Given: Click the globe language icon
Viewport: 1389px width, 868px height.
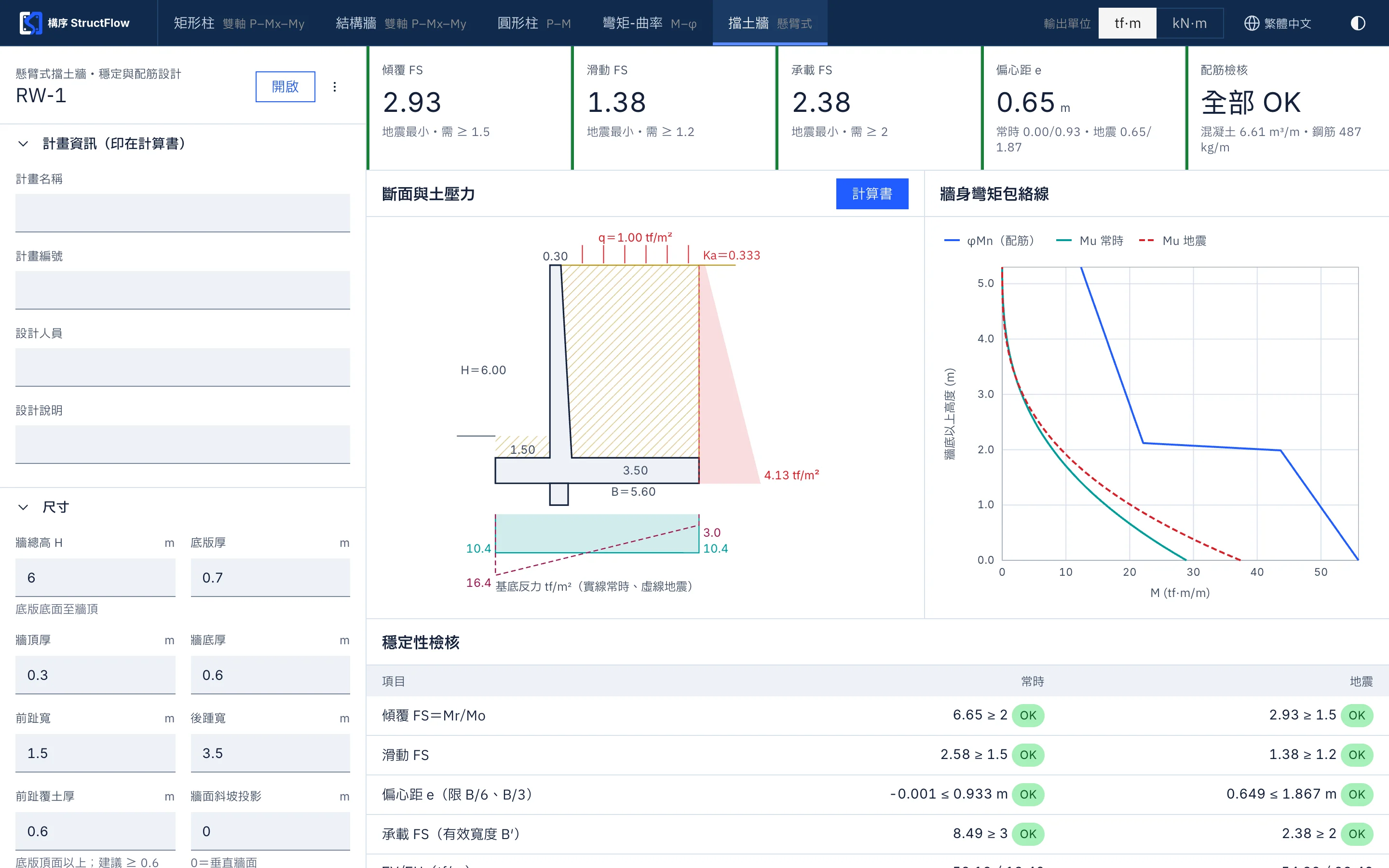Looking at the screenshot, I should tap(1251, 23).
